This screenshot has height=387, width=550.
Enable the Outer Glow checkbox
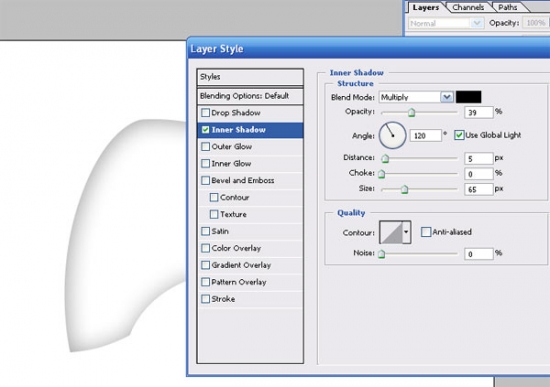click(x=206, y=146)
